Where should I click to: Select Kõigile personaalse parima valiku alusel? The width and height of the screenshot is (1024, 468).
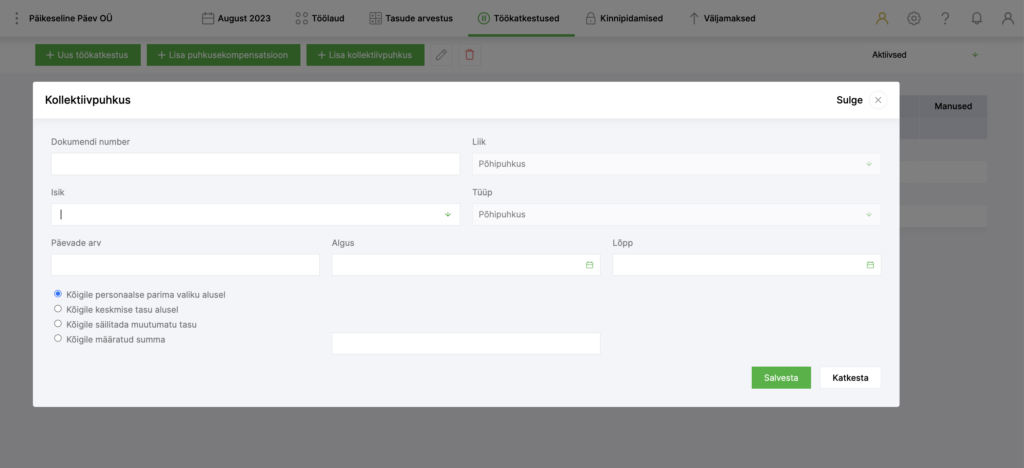58,294
